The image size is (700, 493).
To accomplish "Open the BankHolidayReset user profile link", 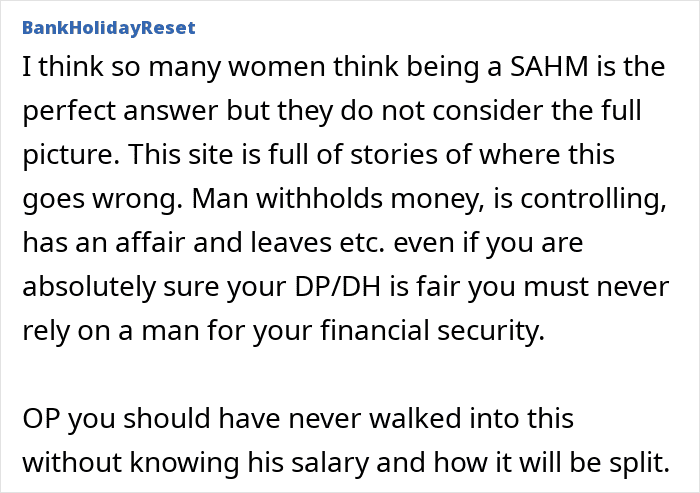I will [x=109, y=28].
